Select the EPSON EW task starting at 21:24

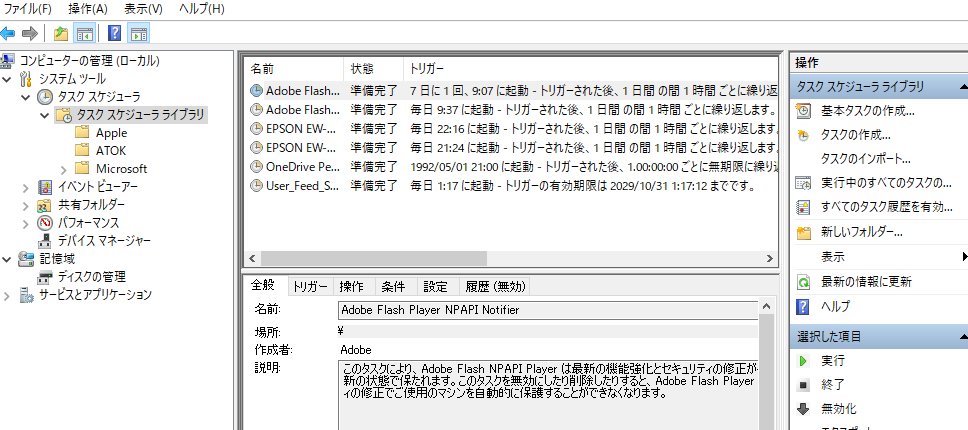[511, 147]
